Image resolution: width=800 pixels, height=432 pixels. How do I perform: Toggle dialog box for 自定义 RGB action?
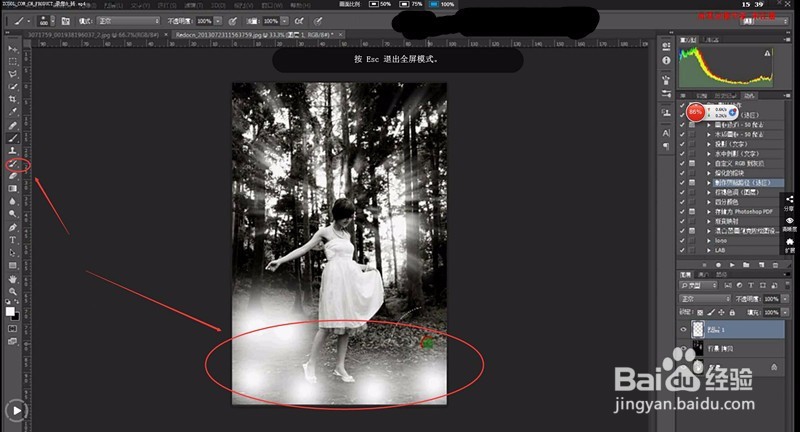click(692, 163)
